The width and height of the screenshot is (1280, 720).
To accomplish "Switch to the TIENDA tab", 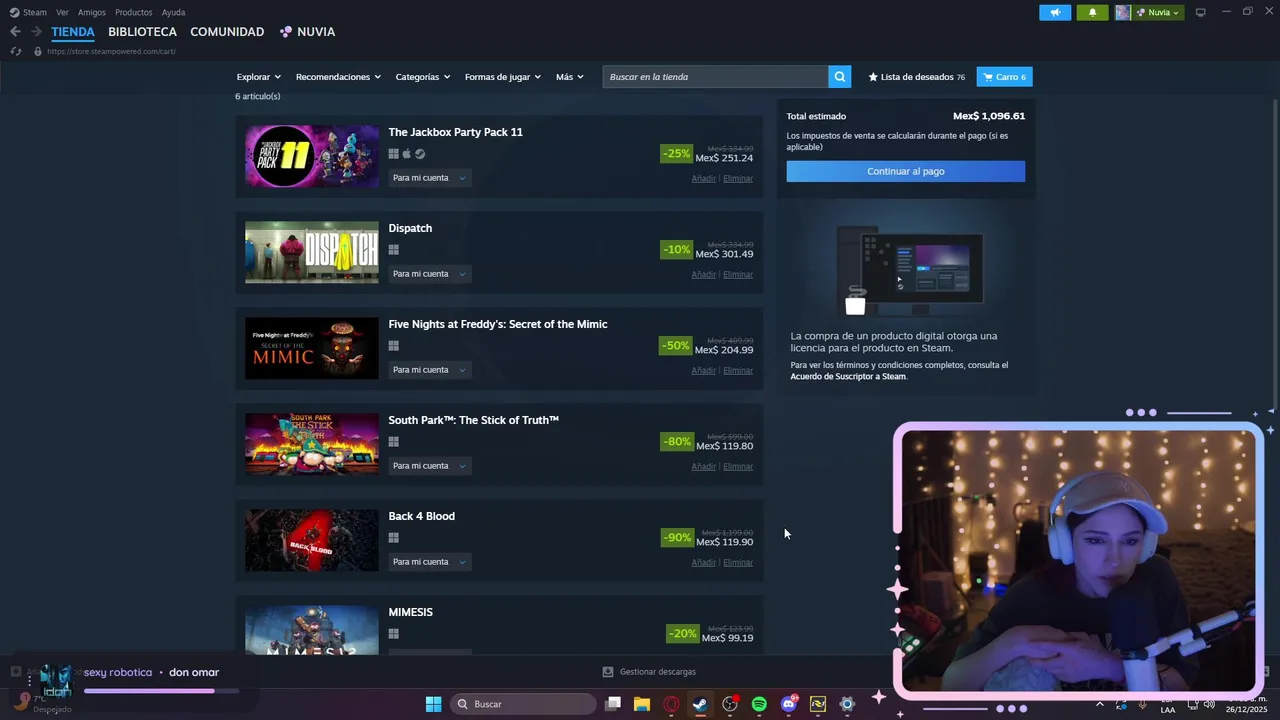I will tap(73, 32).
